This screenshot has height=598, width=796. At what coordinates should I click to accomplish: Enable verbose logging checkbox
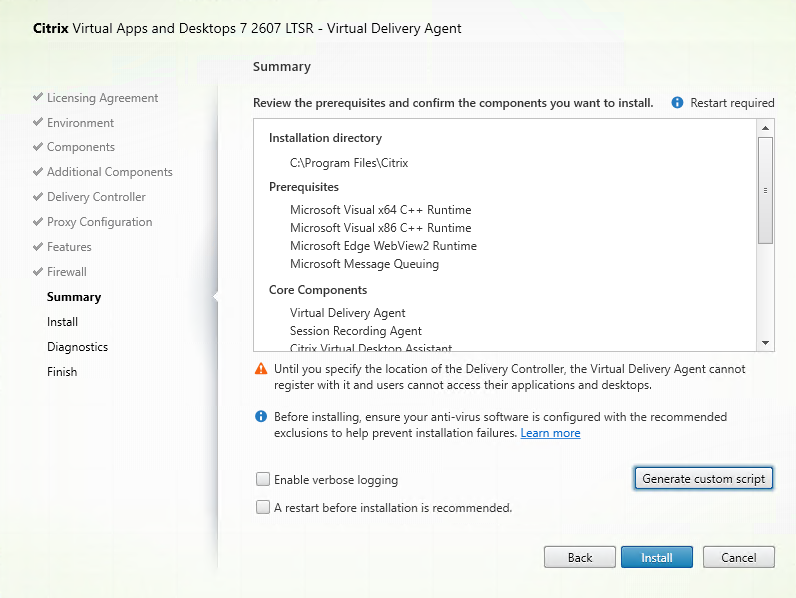pyautogui.click(x=263, y=479)
